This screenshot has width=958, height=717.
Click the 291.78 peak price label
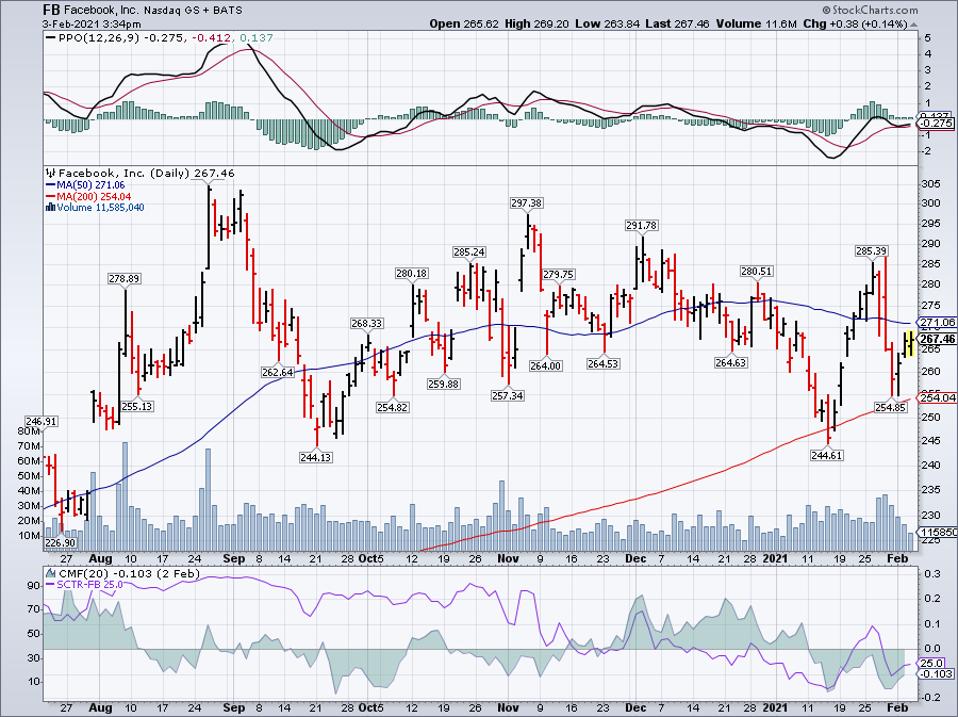[642, 225]
